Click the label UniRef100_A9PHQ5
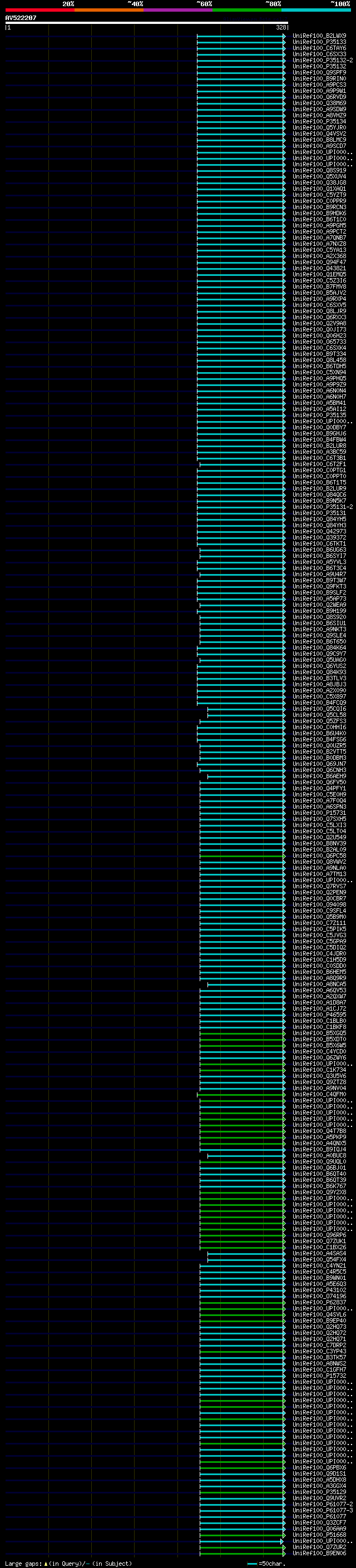The height and width of the screenshot is (1568, 356). point(319,379)
